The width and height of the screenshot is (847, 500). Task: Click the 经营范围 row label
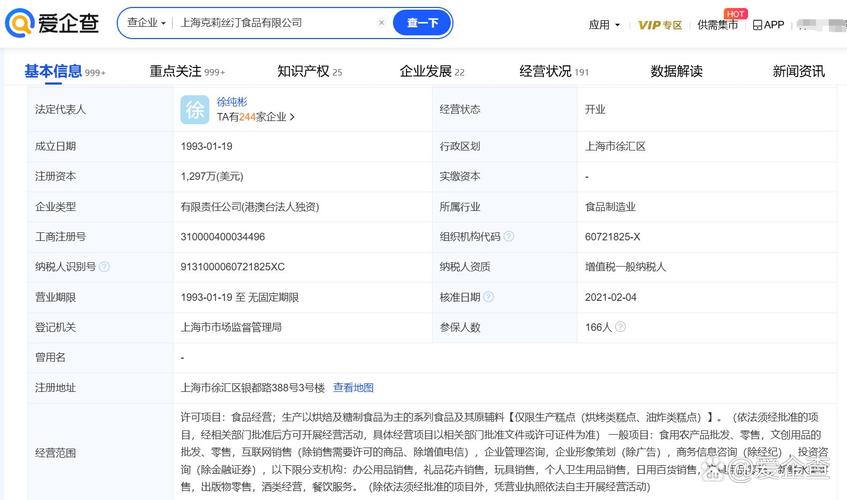[x=55, y=452]
